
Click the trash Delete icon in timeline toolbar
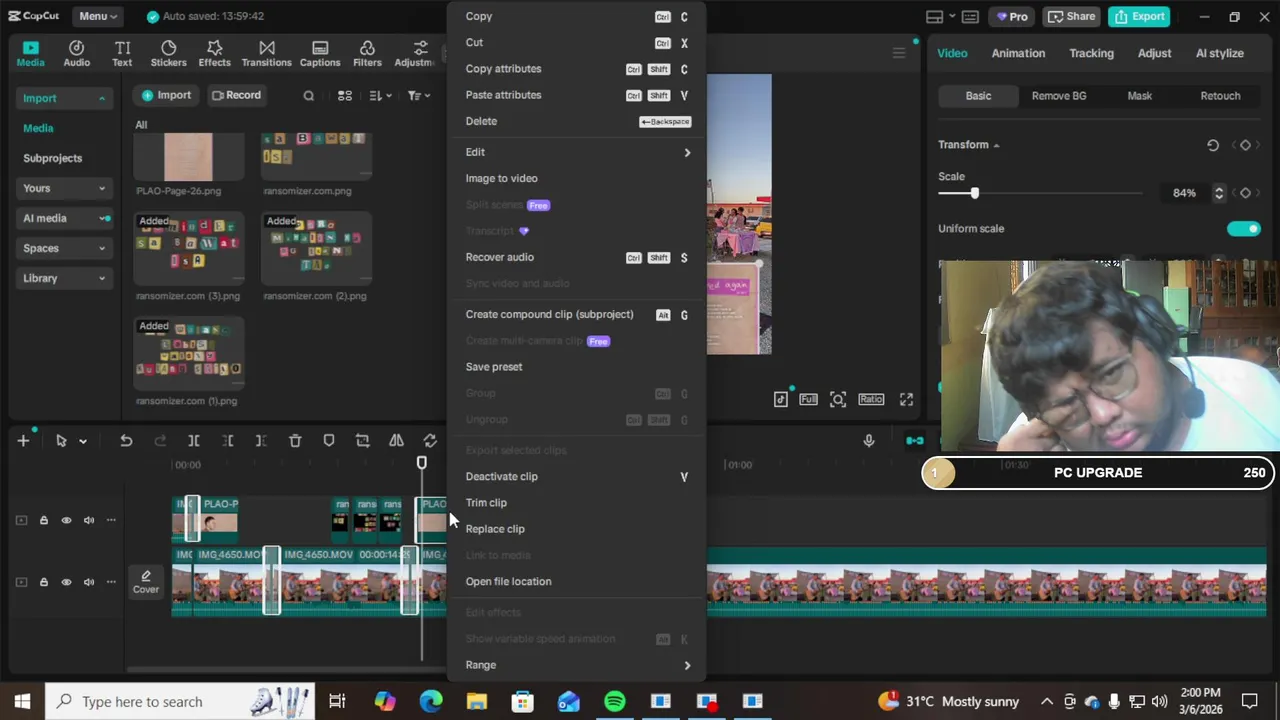(295, 441)
